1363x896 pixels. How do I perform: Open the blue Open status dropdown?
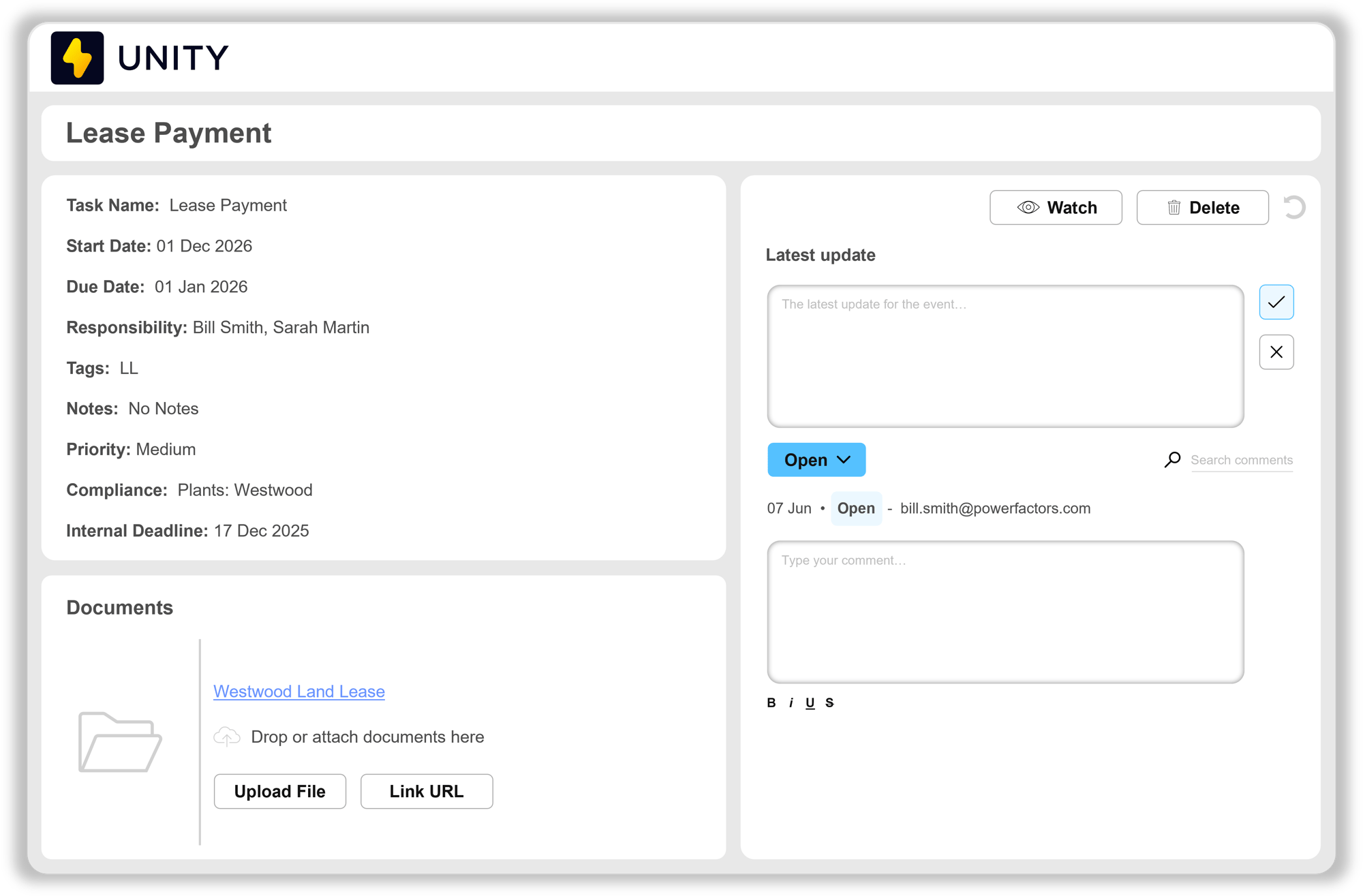[816, 460]
